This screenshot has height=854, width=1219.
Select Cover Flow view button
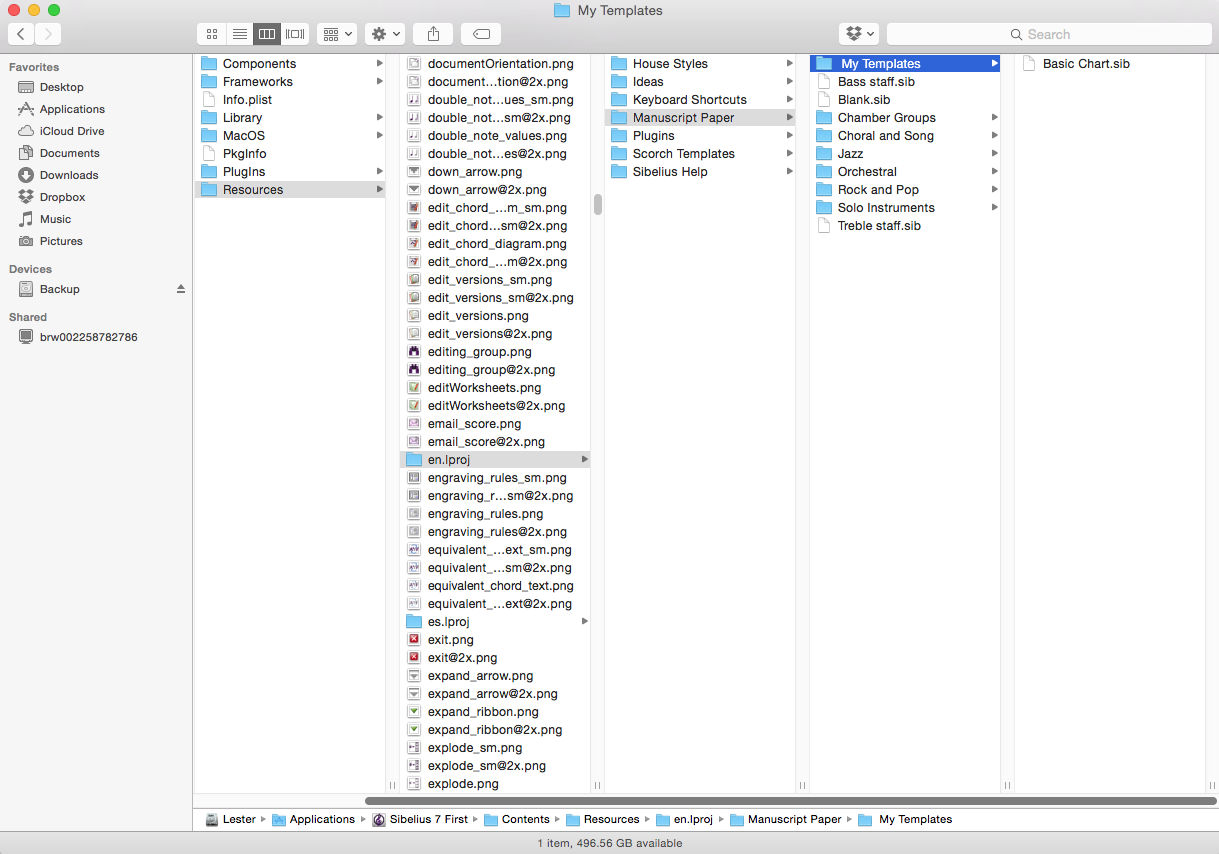(295, 34)
